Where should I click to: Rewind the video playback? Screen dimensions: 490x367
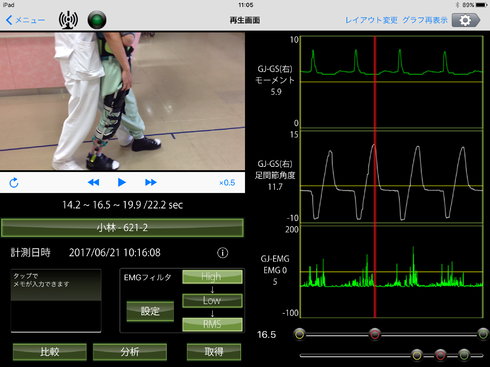click(x=93, y=182)
